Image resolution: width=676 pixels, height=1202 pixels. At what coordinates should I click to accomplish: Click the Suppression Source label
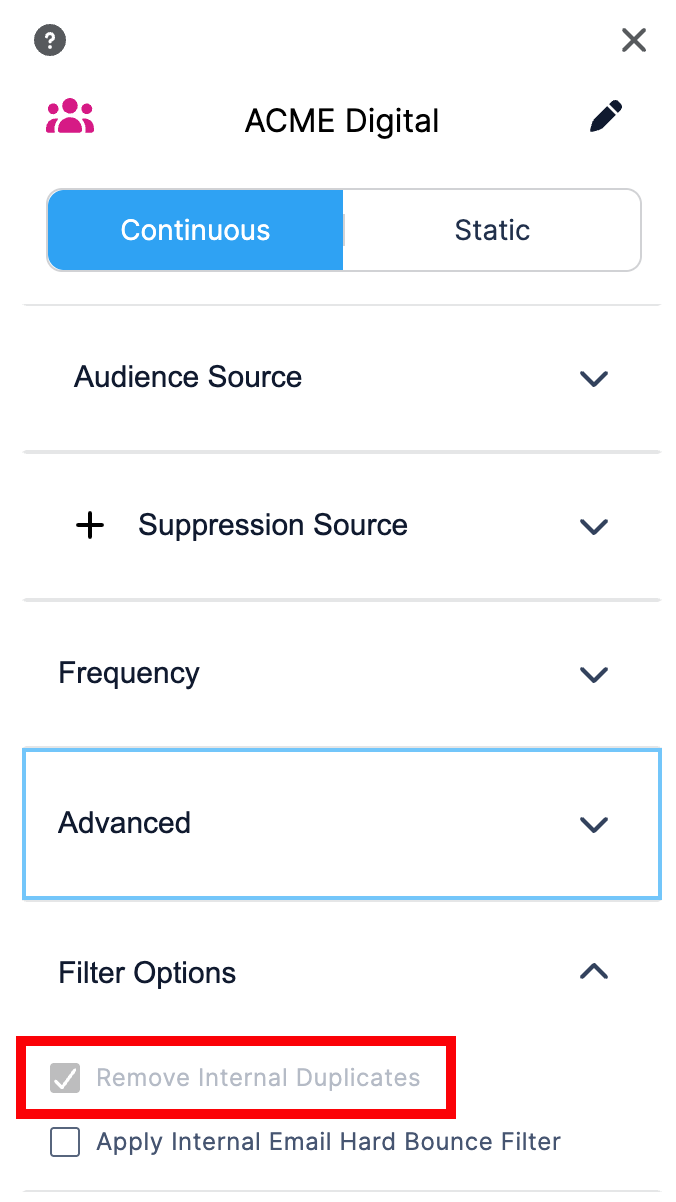pos(273,525)
